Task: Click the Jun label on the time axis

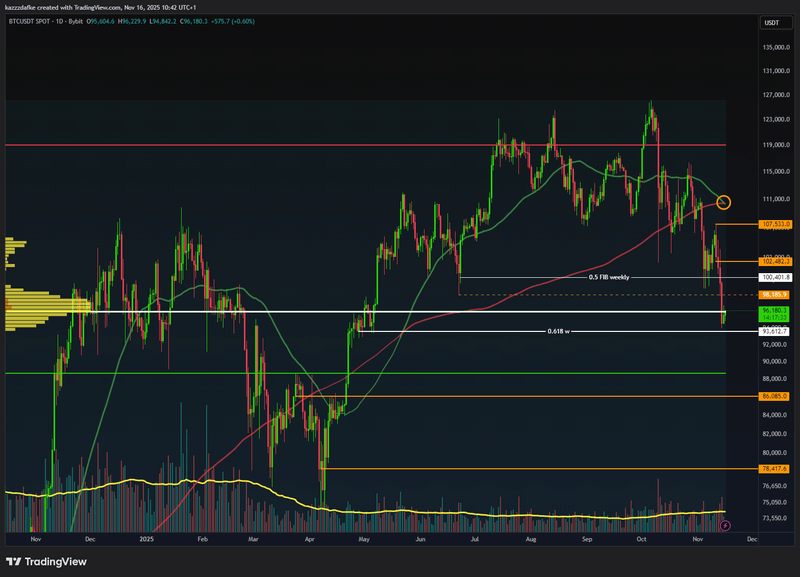Action: (420, 539)
